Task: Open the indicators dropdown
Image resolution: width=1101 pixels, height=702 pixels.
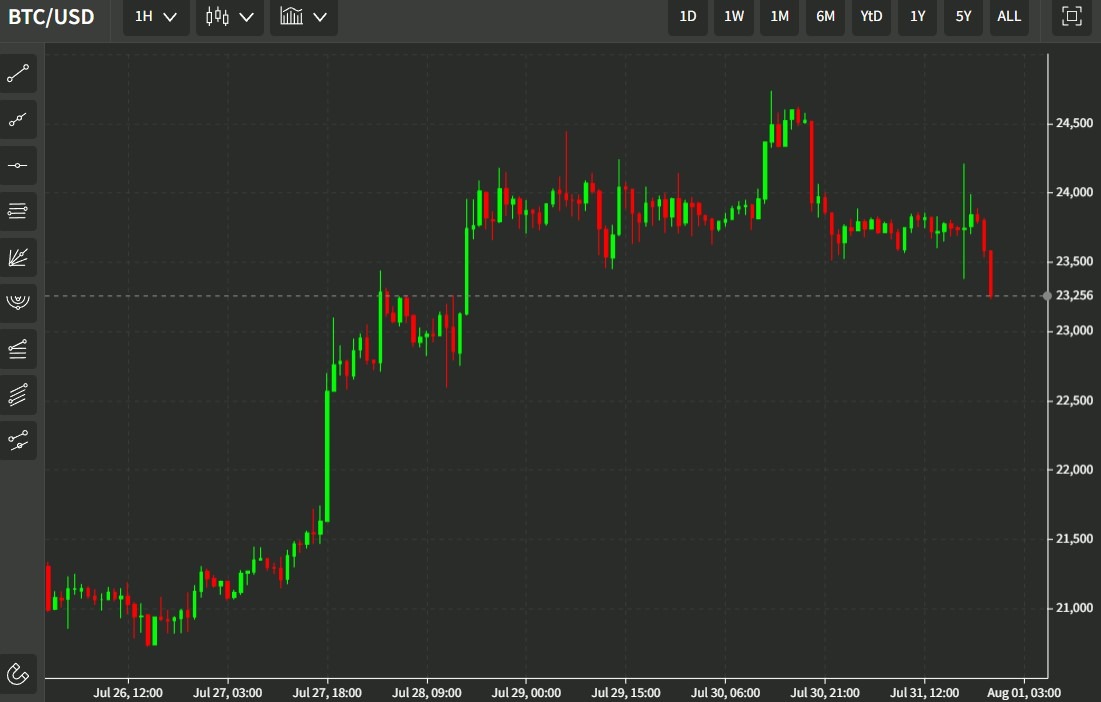Action: 303,16
